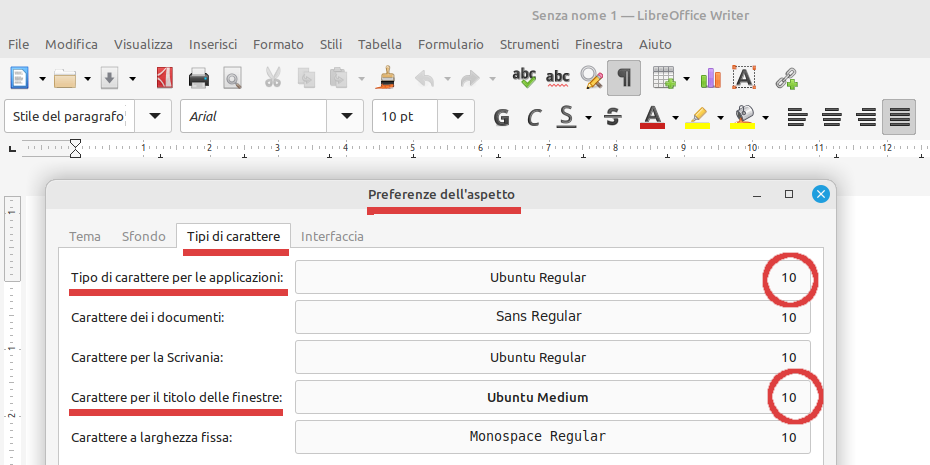Open the Visualizza menu

tap(143, 44)
